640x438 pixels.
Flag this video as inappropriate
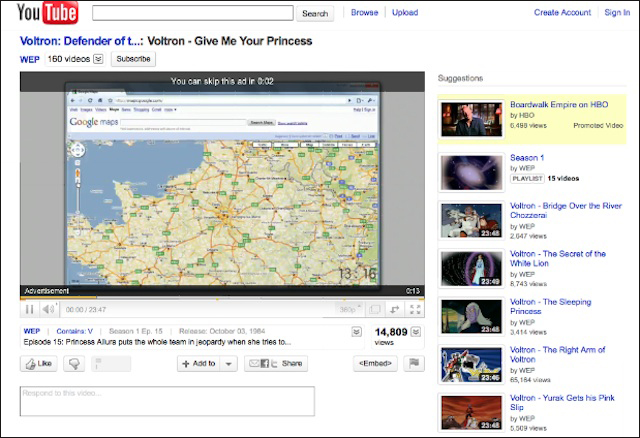tap(414, 363)
